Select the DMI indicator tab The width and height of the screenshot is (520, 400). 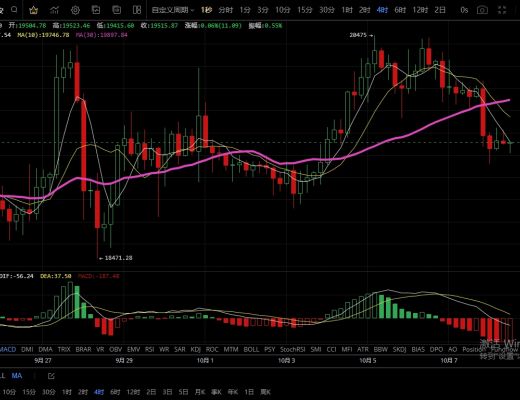pos(27,349)
